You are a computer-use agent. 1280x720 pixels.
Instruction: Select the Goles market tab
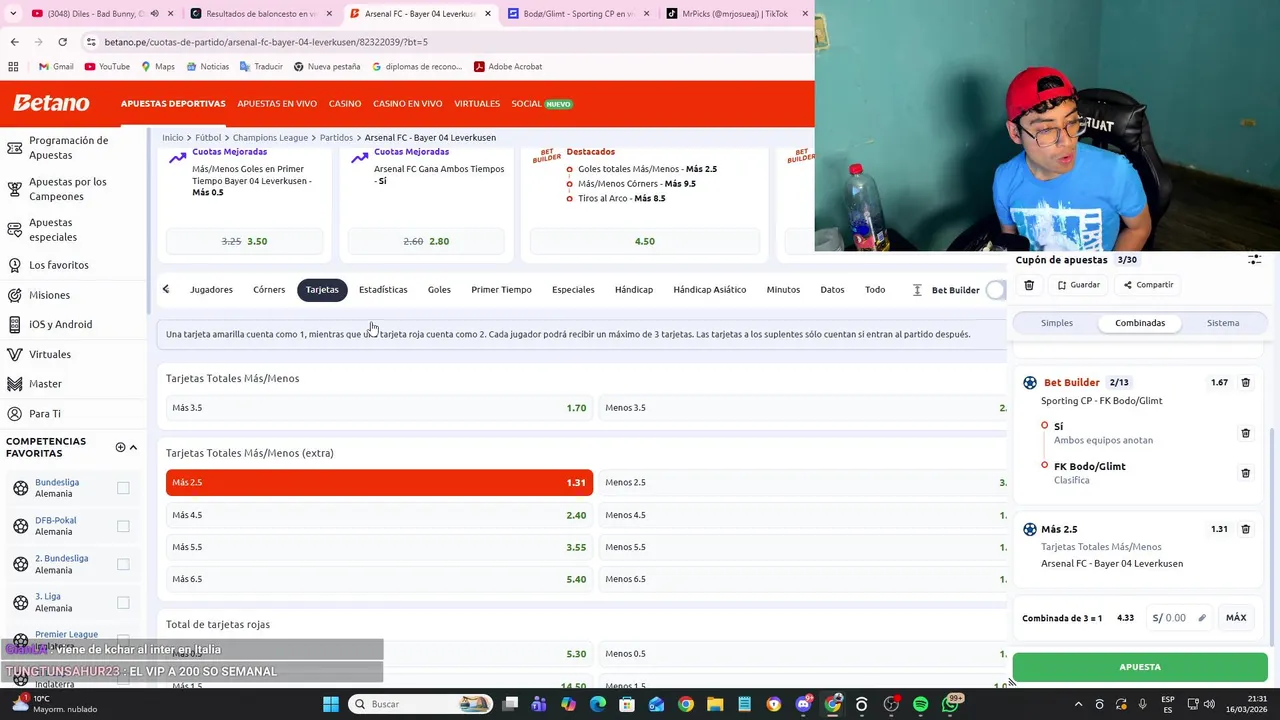(439, 290)
